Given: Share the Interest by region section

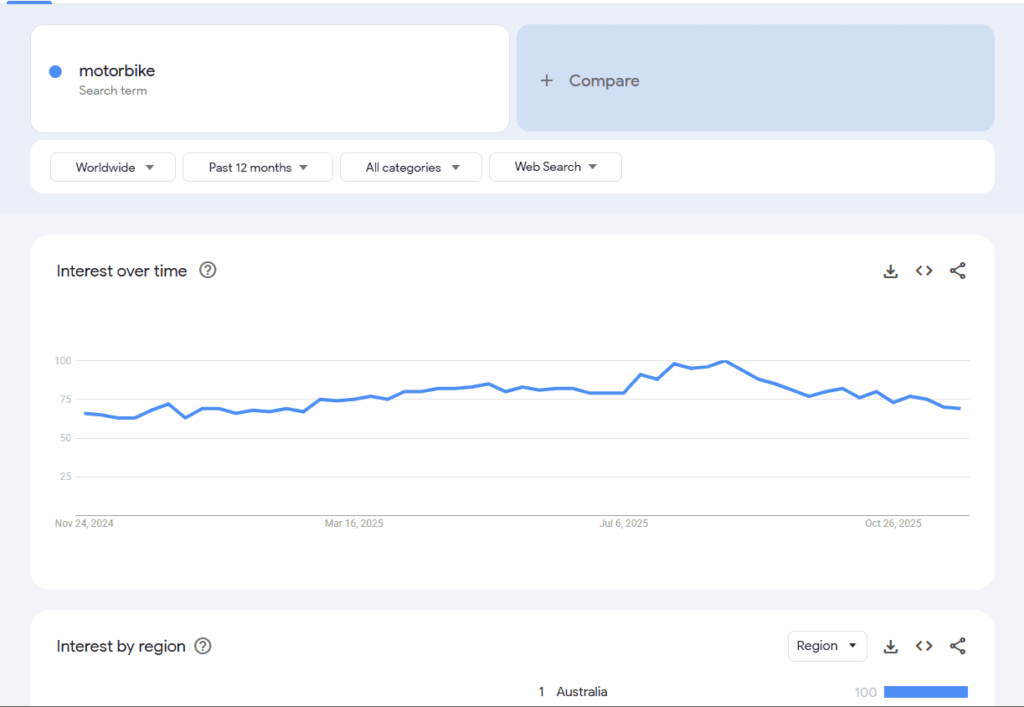Looking at the screenshot, I should [x=957, y=646].
